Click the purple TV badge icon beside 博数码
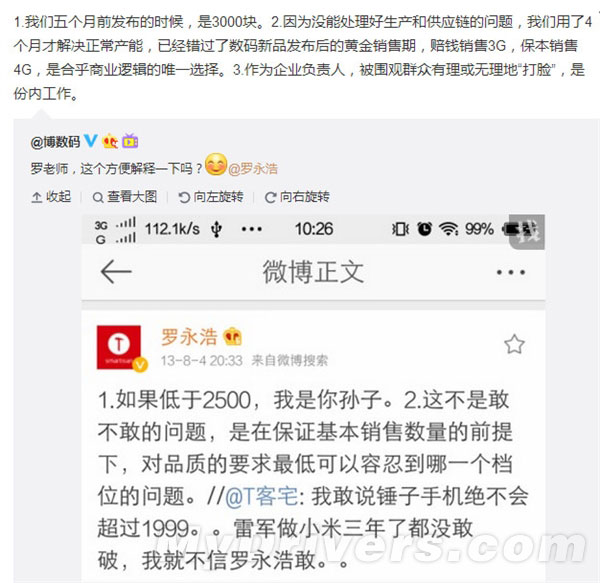This screenshot has width=600, height=583. (130, 141)
